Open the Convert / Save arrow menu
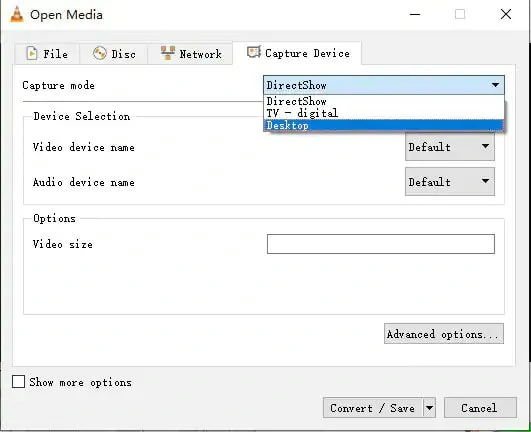Image resolution: width=531 pixels, height=432 pixels. (x=429, y=408)
